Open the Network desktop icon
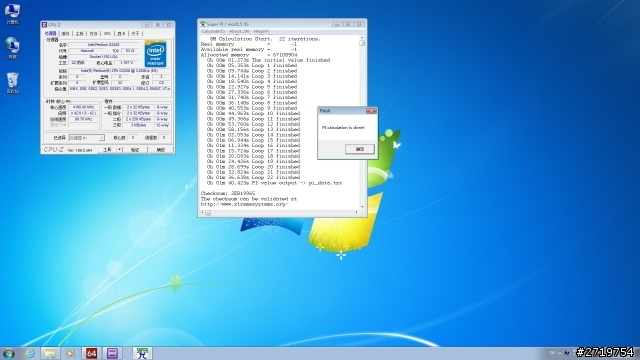 (x=12, y=48)
